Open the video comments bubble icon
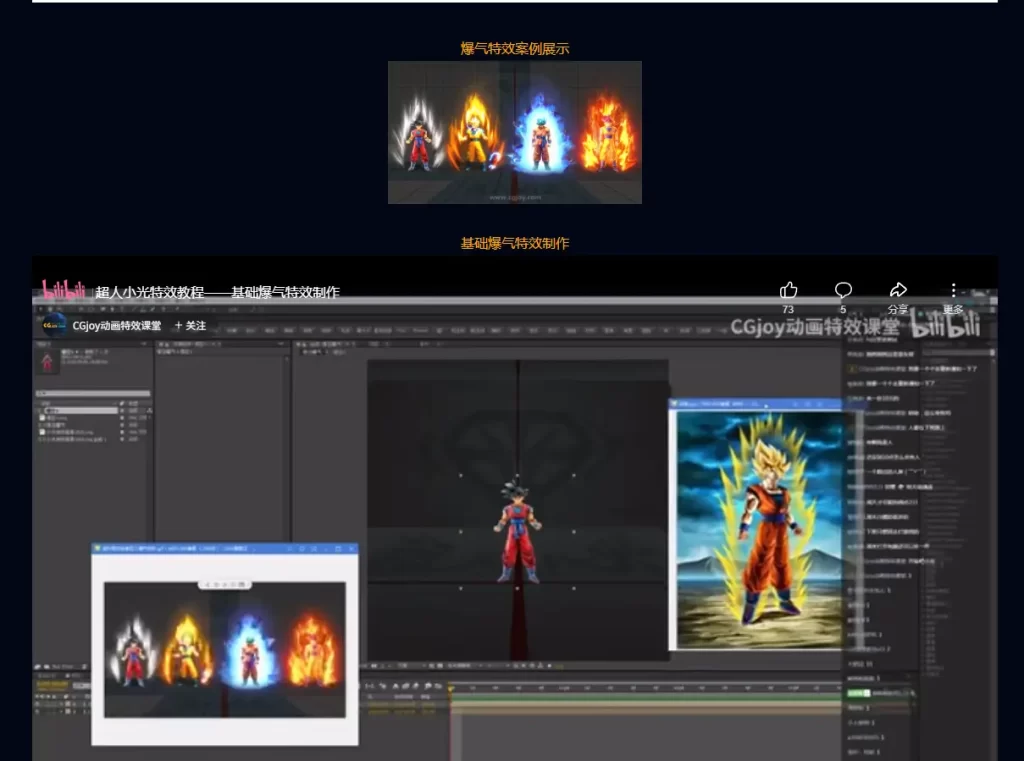This screenshot has height=761, width=1024. point(843,290)
